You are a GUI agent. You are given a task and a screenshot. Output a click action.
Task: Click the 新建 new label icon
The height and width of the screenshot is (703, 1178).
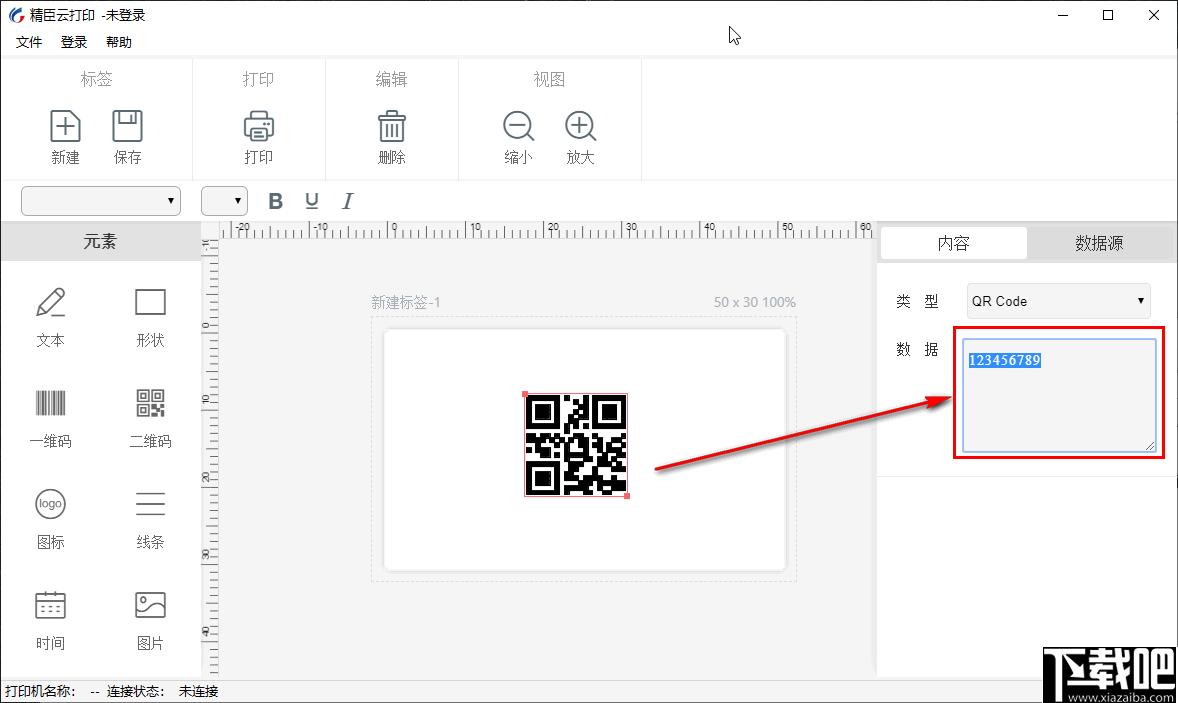65,126
